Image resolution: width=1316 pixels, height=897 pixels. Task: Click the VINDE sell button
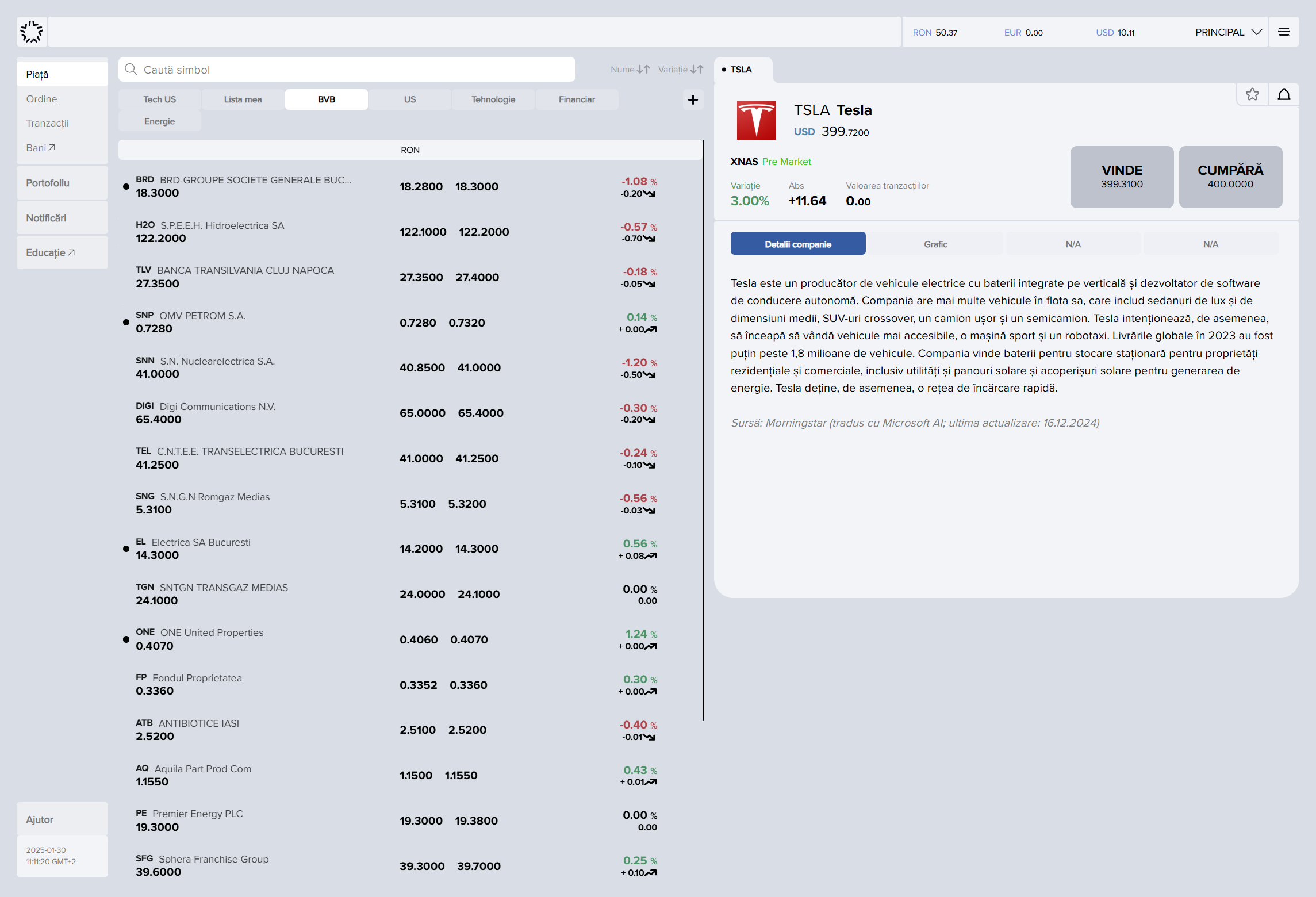[x=1122, y=177]
